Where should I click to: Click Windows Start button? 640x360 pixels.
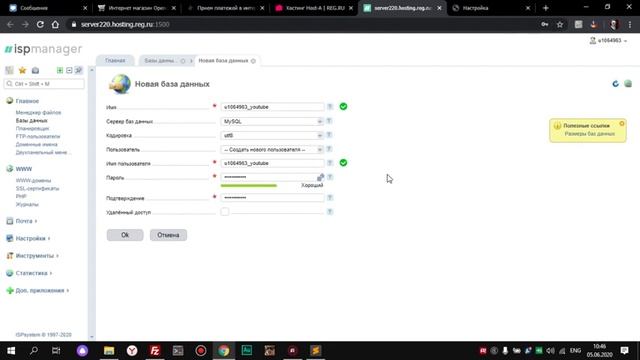click(11, 351)
